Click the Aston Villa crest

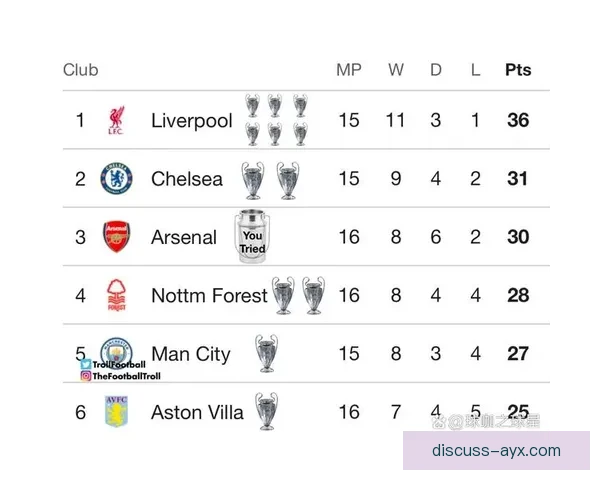(116, 412)
